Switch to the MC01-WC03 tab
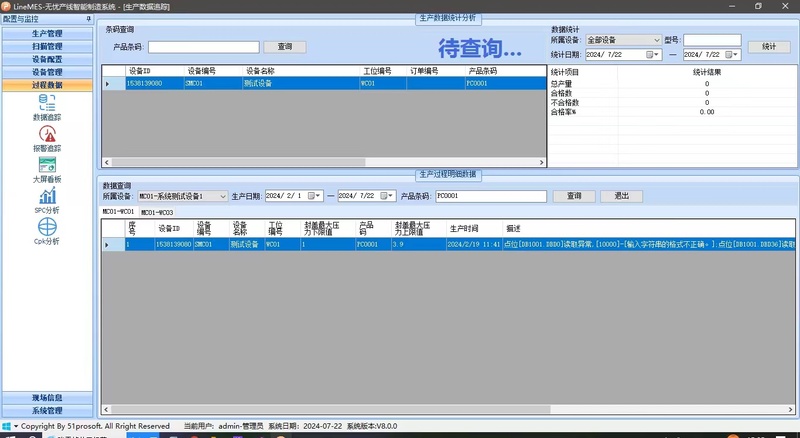Screen dimensions: 800x438 [x=156, y=213]
